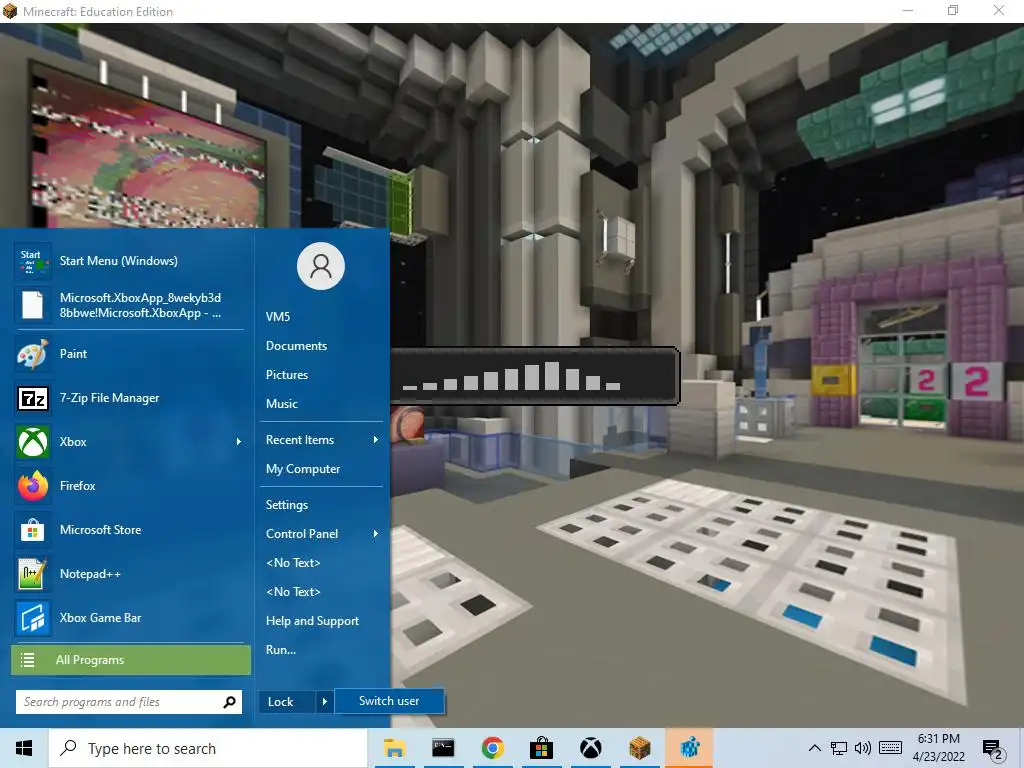Screen dimensions: 1024x768
Task: Click the Type here to search box
Action: 208,748
